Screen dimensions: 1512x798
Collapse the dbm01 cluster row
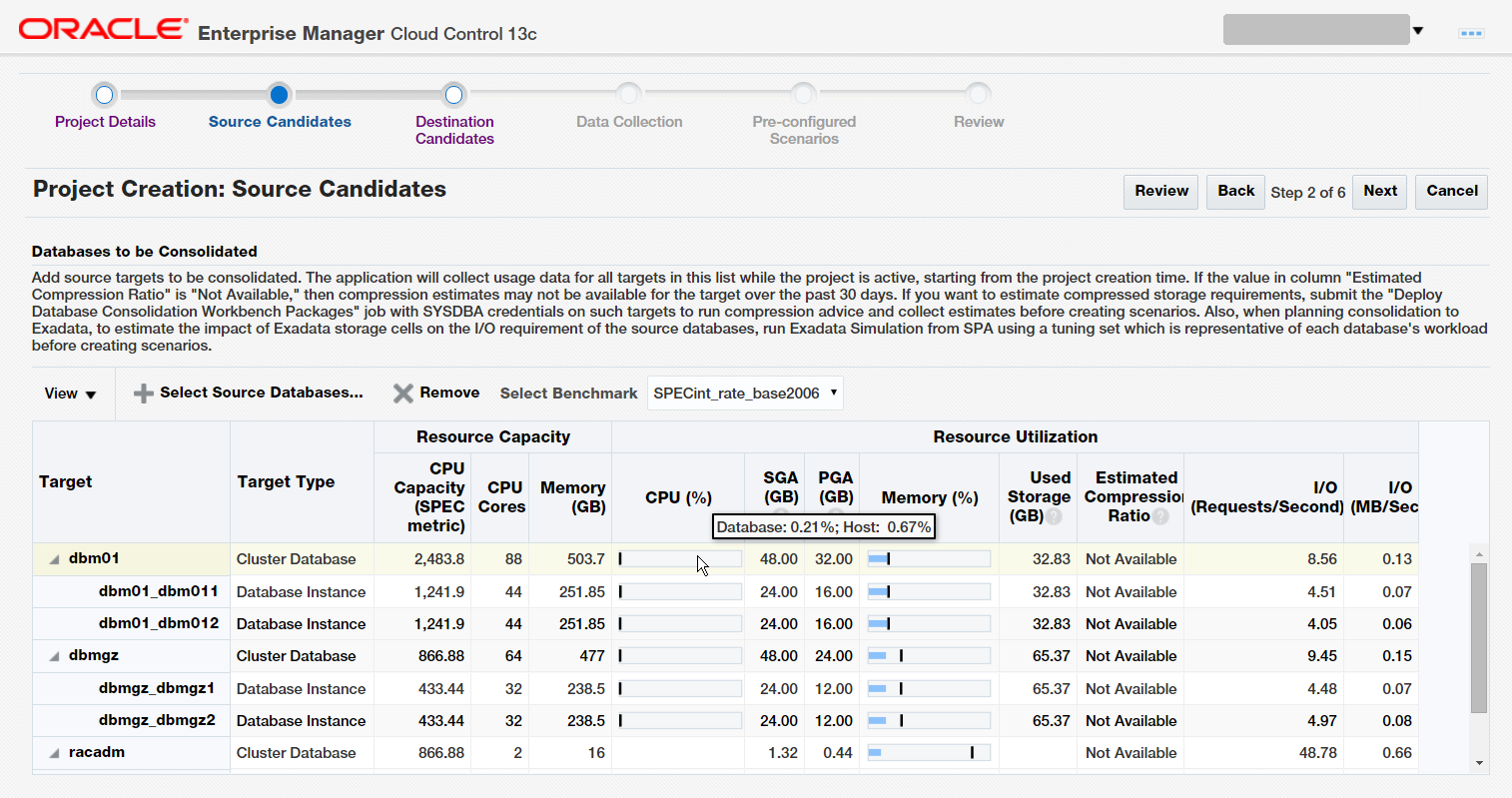coord(54,559)
